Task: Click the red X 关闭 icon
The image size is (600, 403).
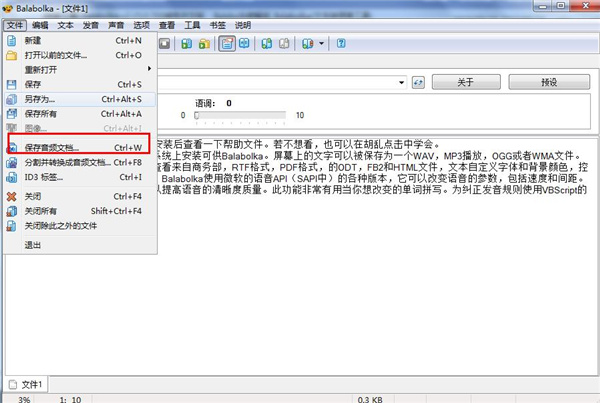Action: [x=12, y=197]
